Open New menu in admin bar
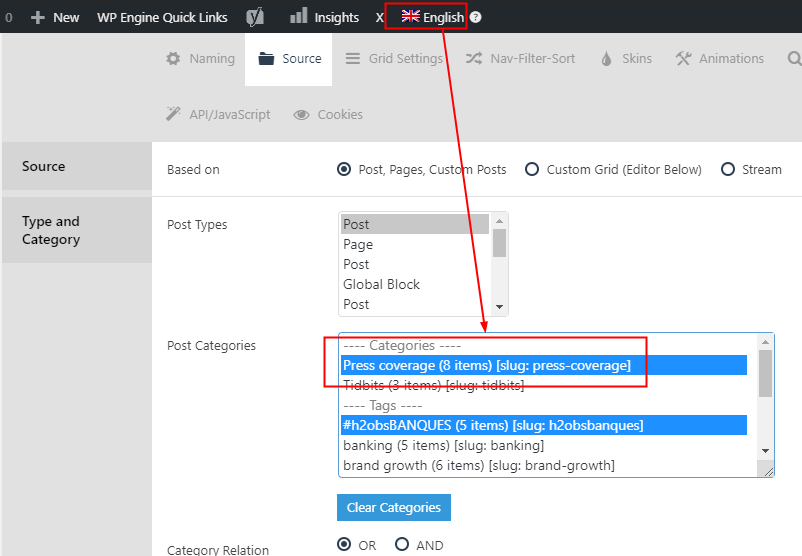The width and height of the screenshot is (802, 556). tap(55, 17)
